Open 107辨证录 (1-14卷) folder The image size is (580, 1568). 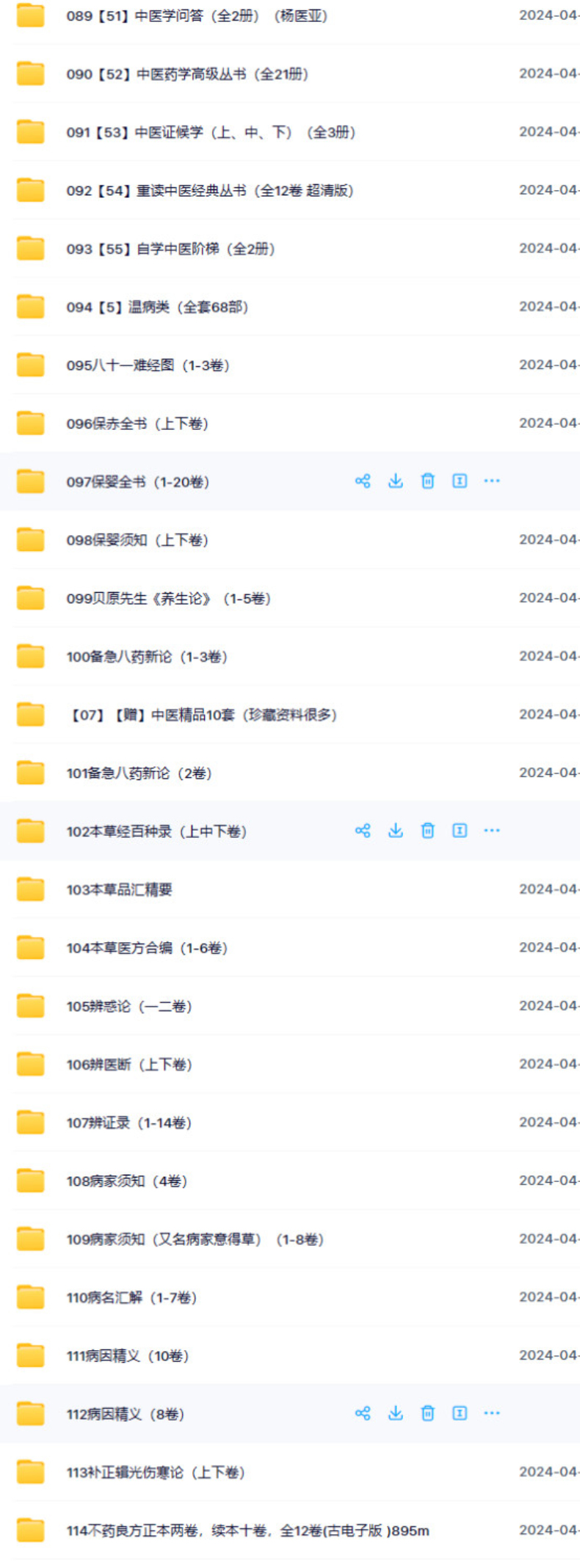129,1123
